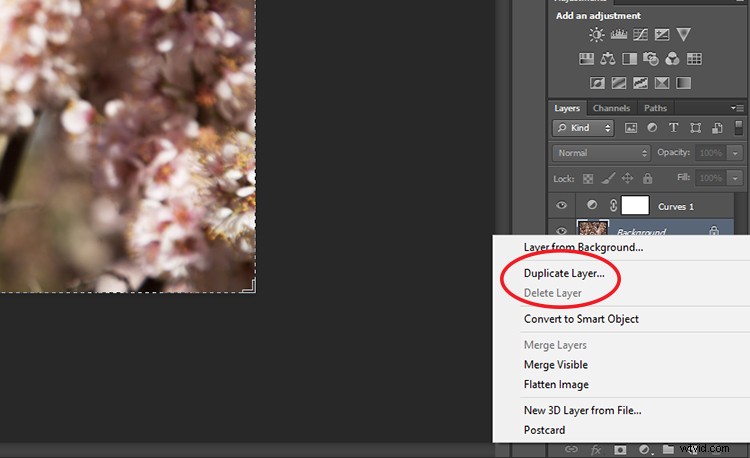Choose Merge Visible
750x458 pixels.
pyautogui.click(x=556, y=365)
